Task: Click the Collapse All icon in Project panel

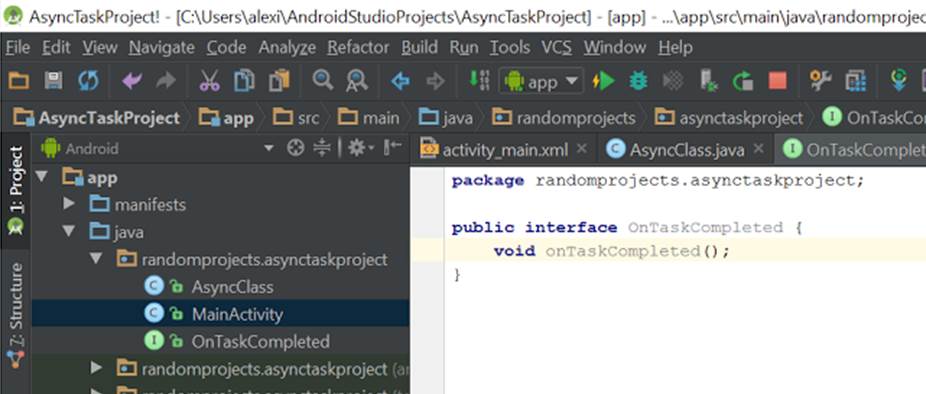Action: coord(322,148)
